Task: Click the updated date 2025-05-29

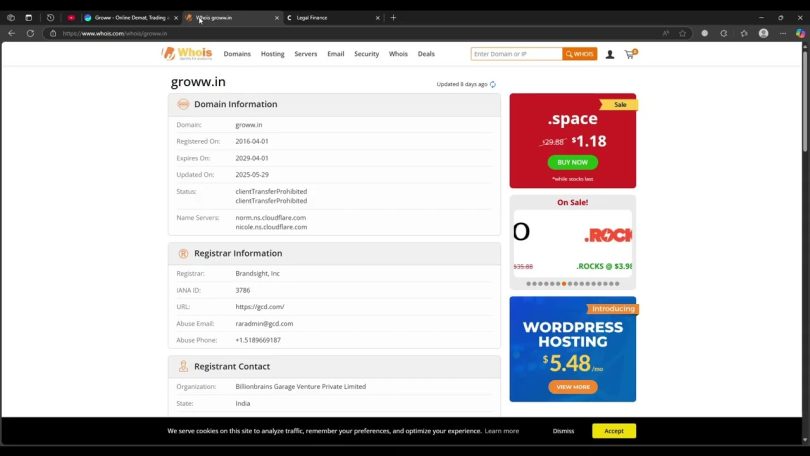Action: [x=252, y=175]
